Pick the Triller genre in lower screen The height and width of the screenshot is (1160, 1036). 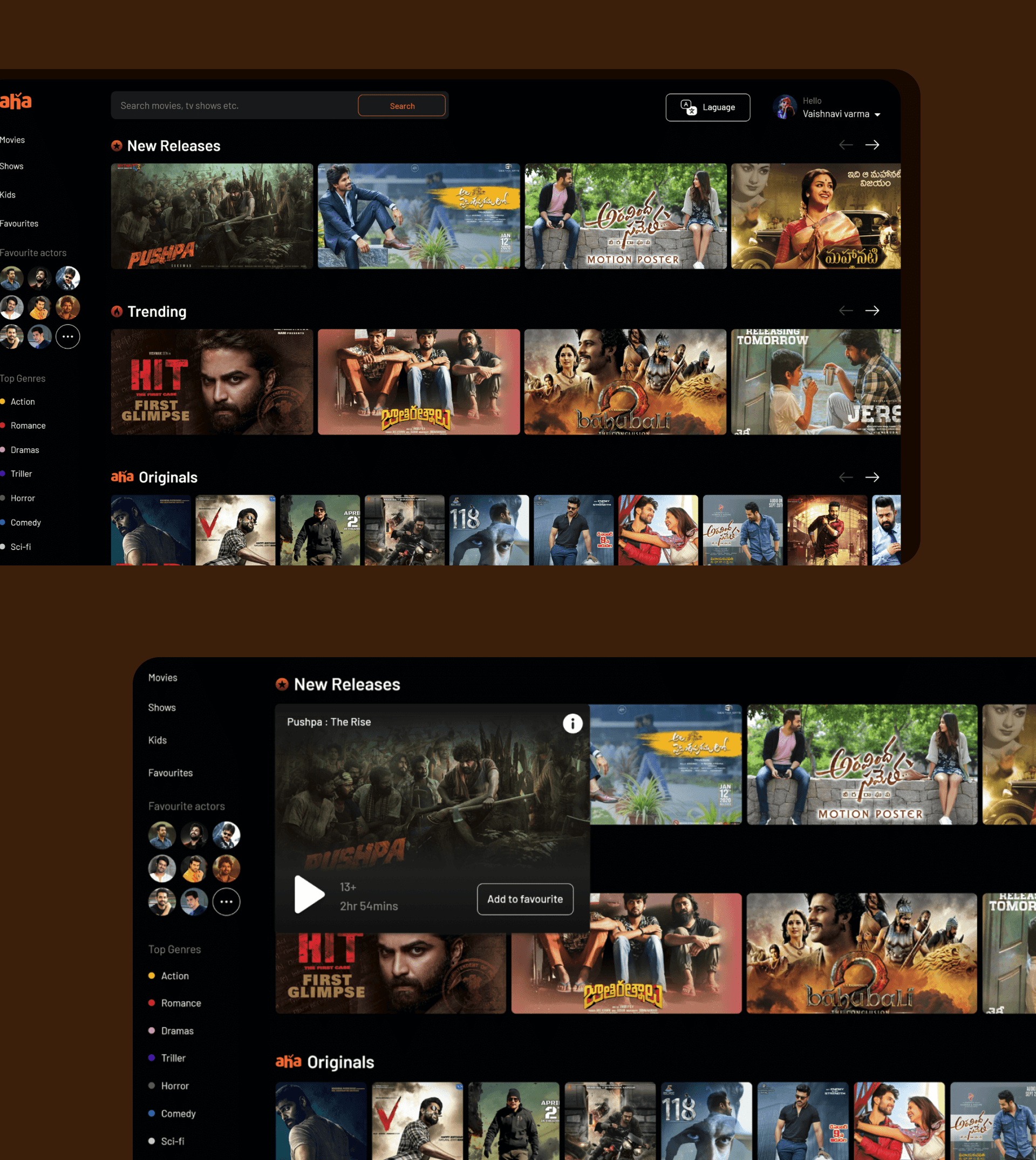[x=167, y=1058]
